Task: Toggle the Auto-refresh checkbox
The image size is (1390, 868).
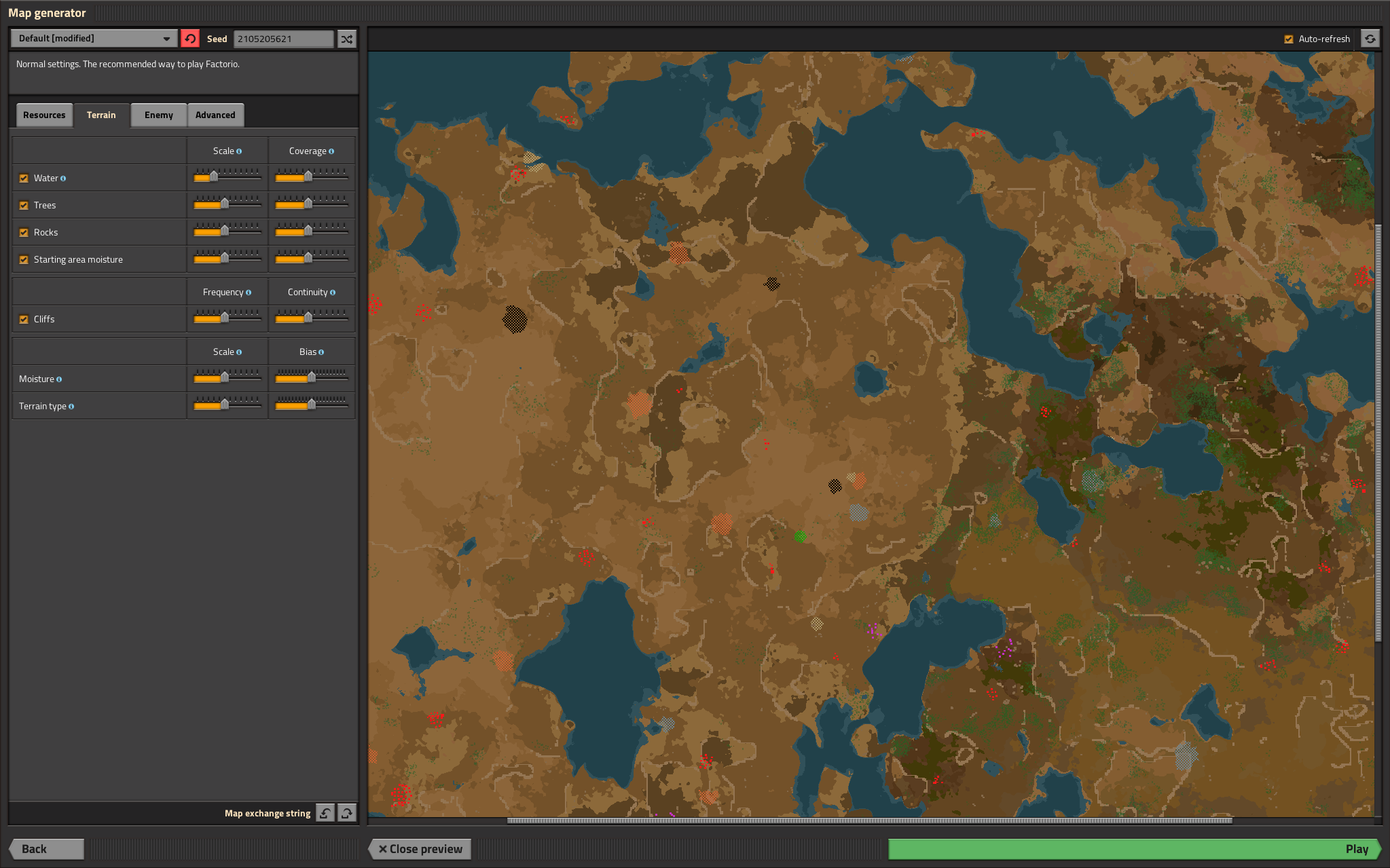Action: [1289, 39]
